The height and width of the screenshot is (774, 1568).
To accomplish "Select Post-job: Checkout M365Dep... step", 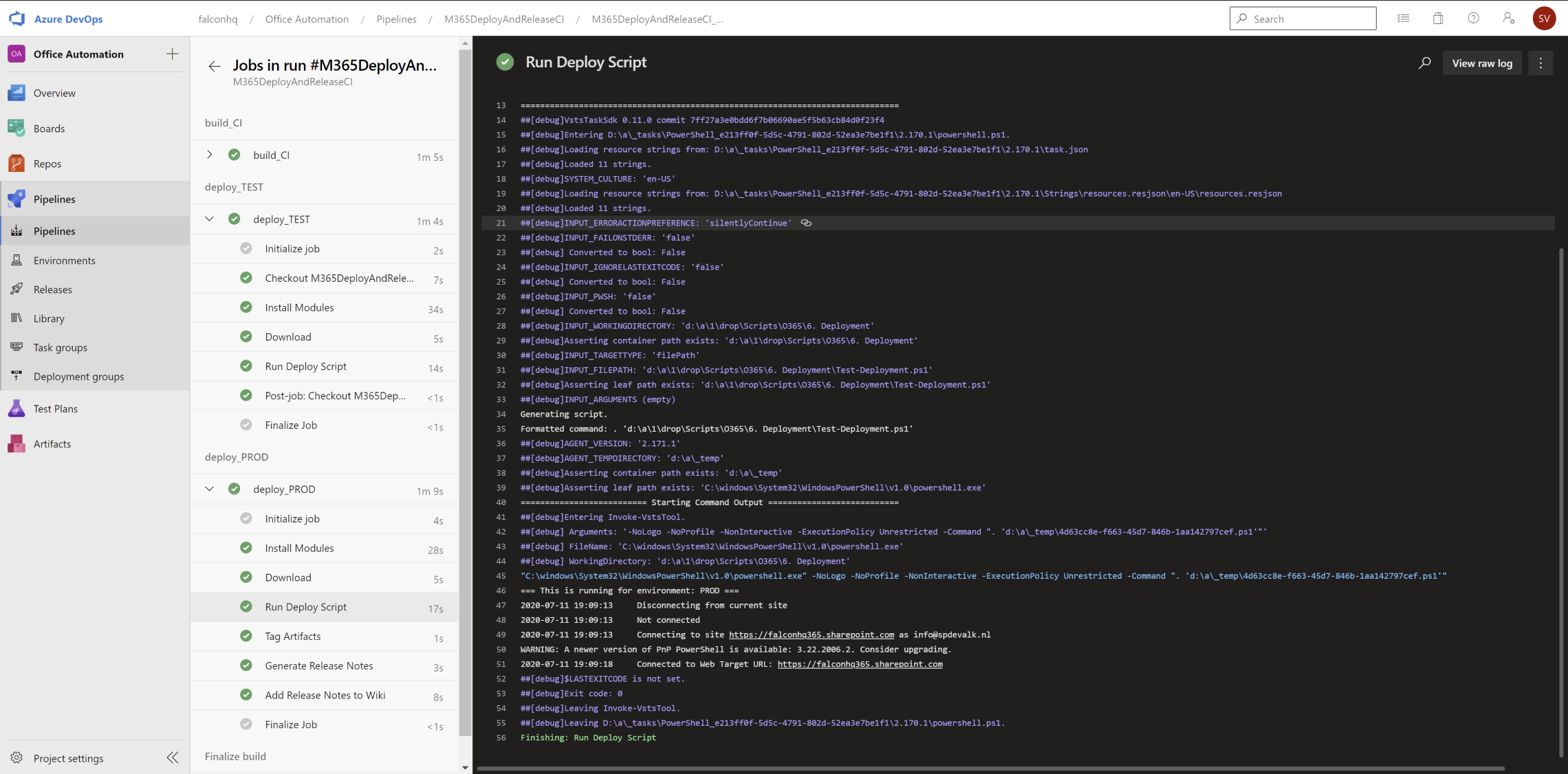I will pos(325,396).
